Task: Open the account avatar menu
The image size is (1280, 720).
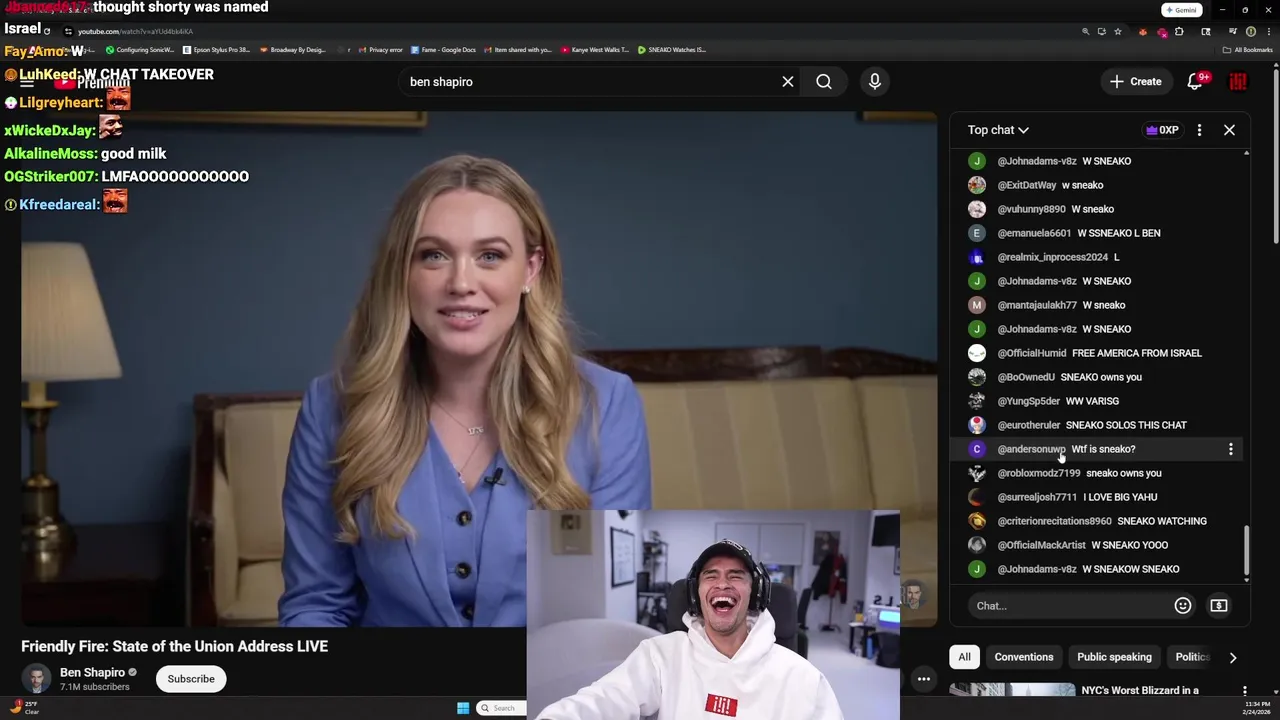Action: pos(1238,82)
